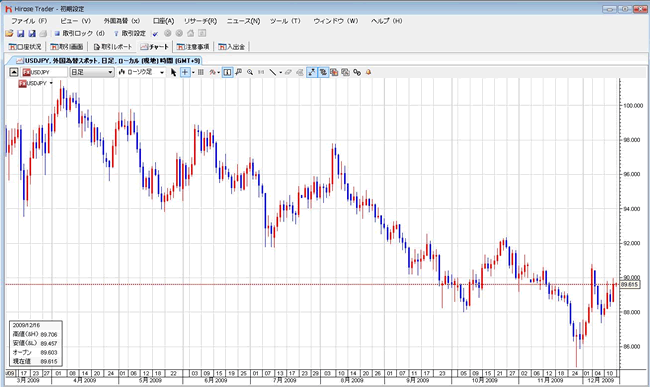Open the ウィンドウ (W) menu
This screenshot has width=650, height=387.
pyautogui.click(x=336, y=21)
